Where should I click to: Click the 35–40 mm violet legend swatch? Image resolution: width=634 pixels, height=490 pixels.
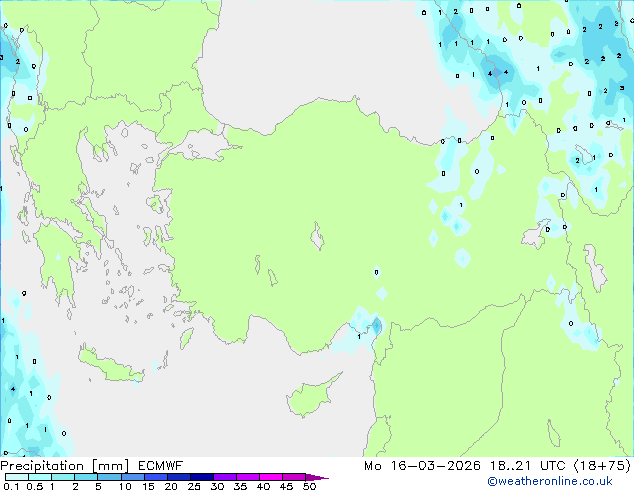[x=247, y=477]
